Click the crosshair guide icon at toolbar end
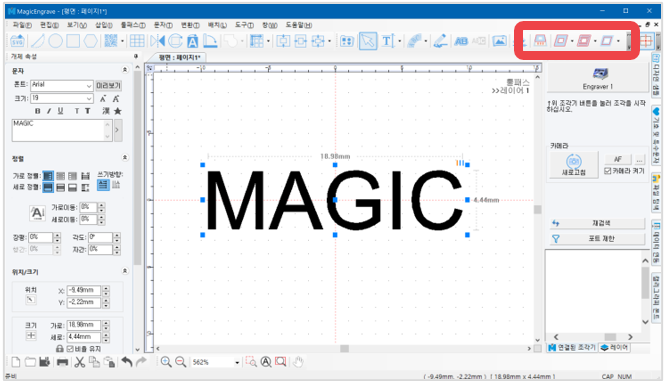Viewport: 667px width, 385px height. point(647,41)
